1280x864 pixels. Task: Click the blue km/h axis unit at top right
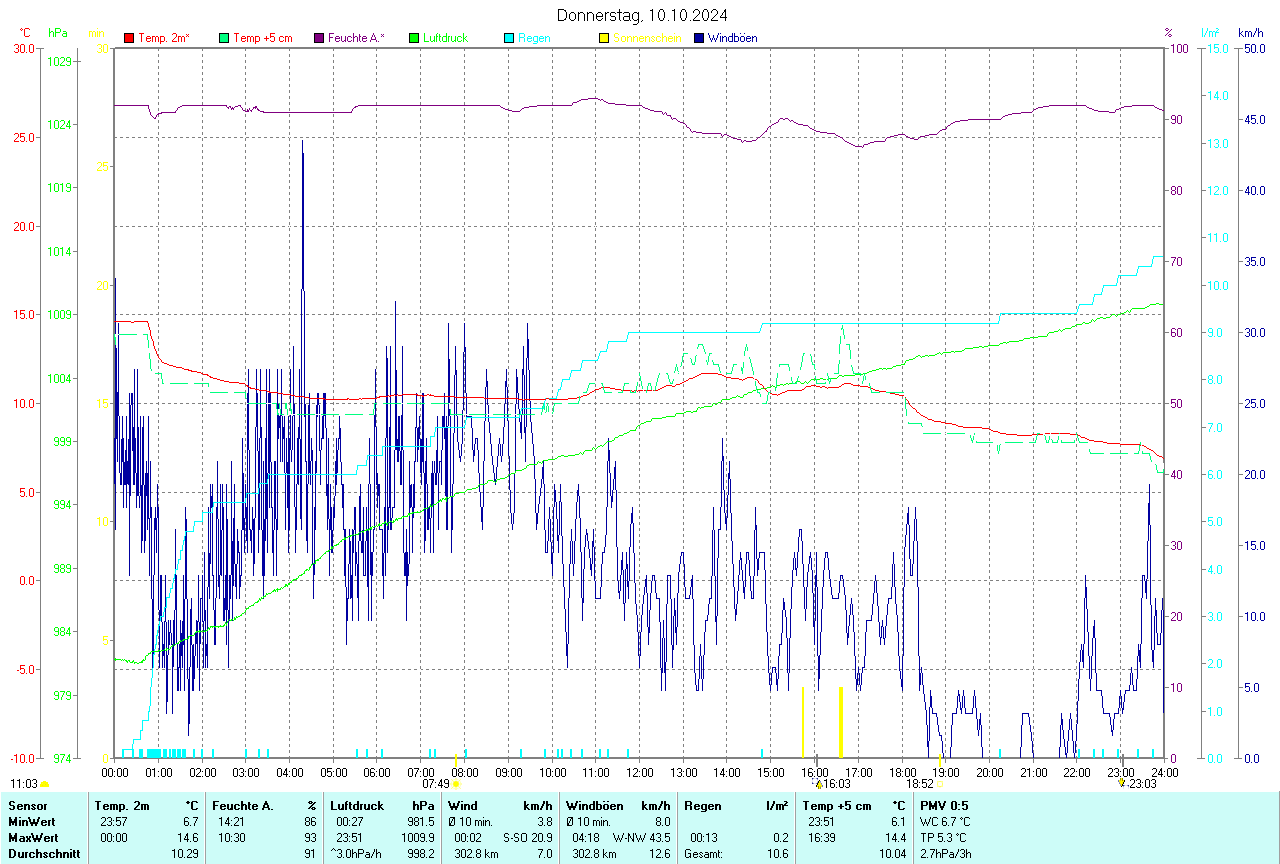pyautogui.click(x=1251, y=33)
